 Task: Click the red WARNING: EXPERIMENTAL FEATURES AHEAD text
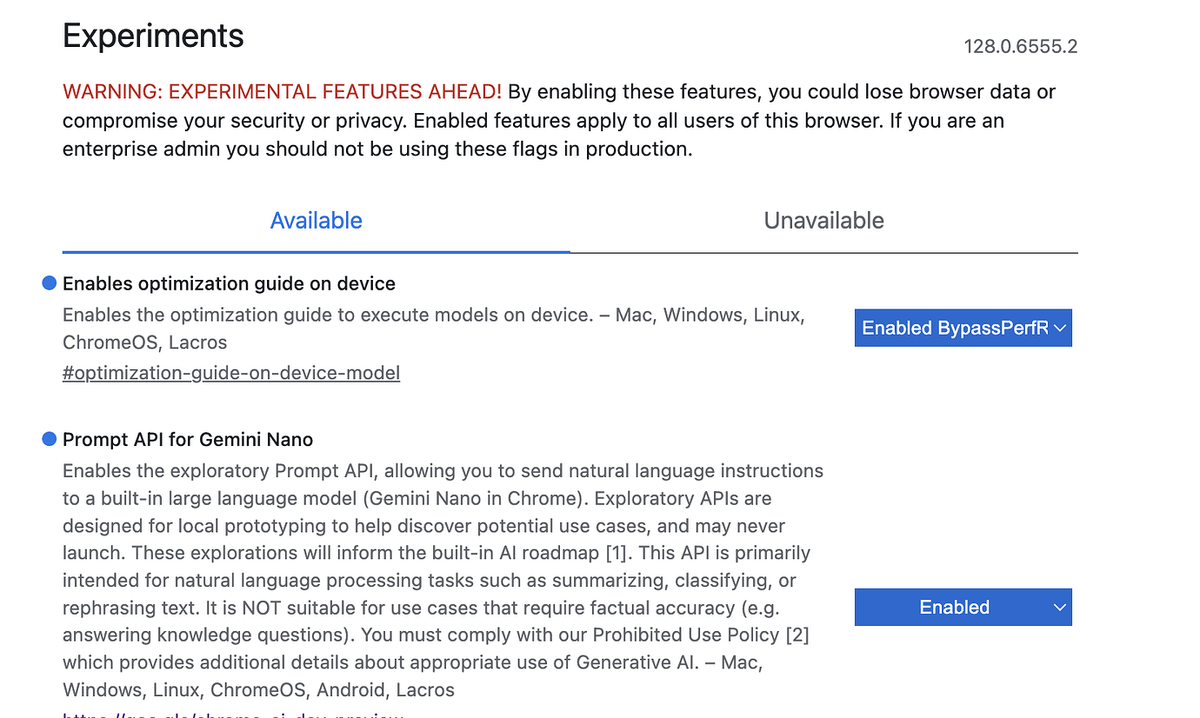coord(282,92)
